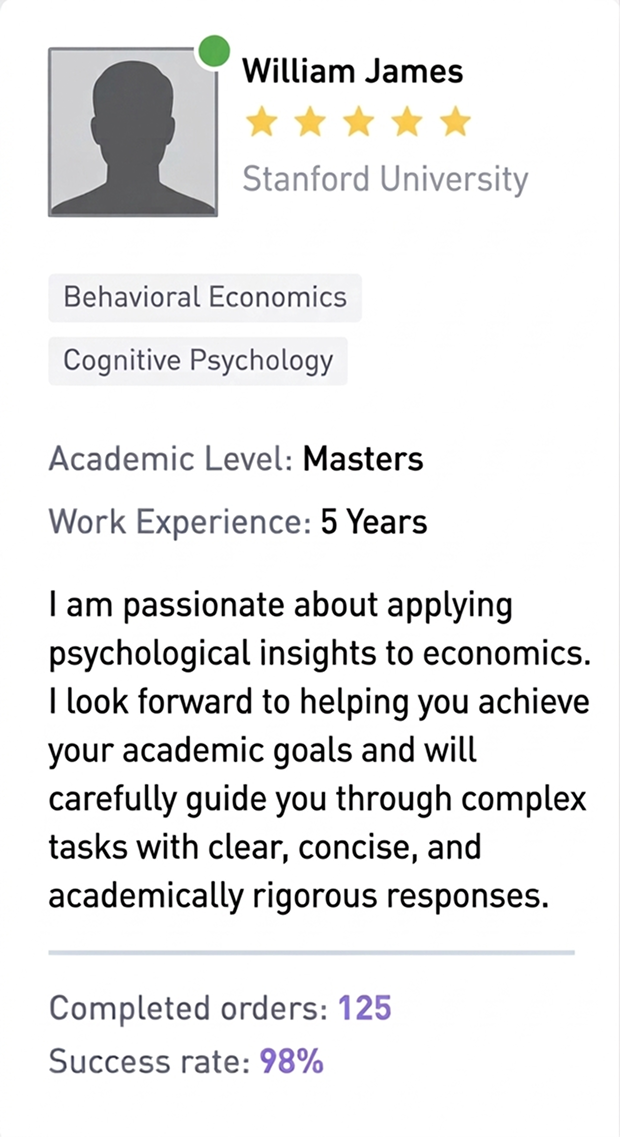
Task: Click the first rating star
Action: point(262,122)
